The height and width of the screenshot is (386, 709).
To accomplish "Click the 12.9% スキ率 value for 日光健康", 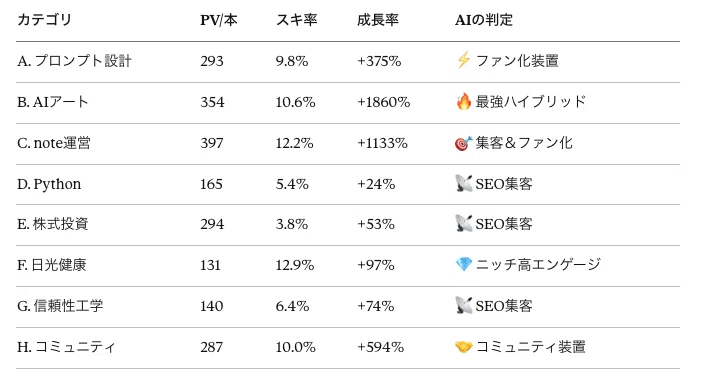I will point(295,265).
